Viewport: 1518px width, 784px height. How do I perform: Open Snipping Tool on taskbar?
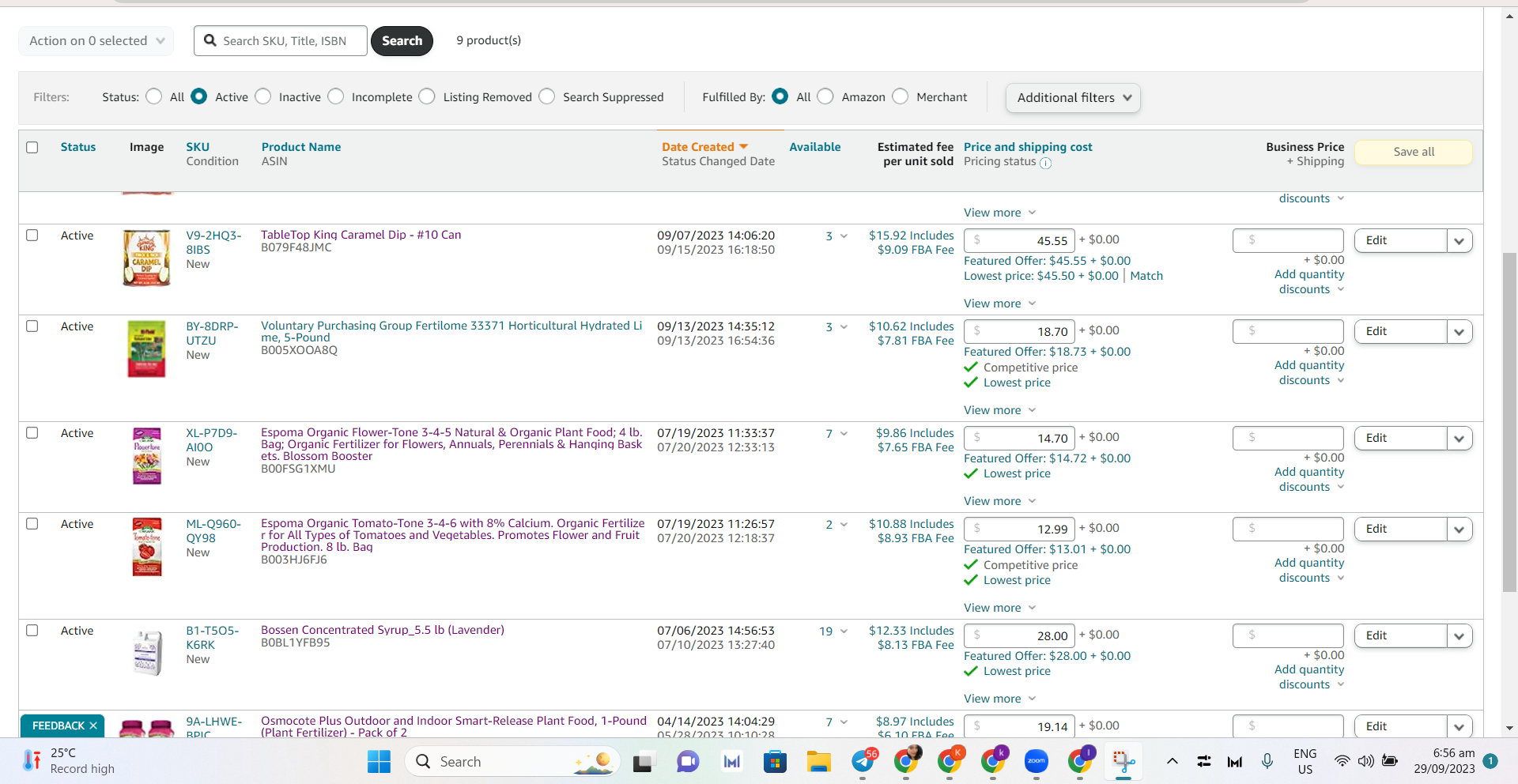(x=1123, y=762)
